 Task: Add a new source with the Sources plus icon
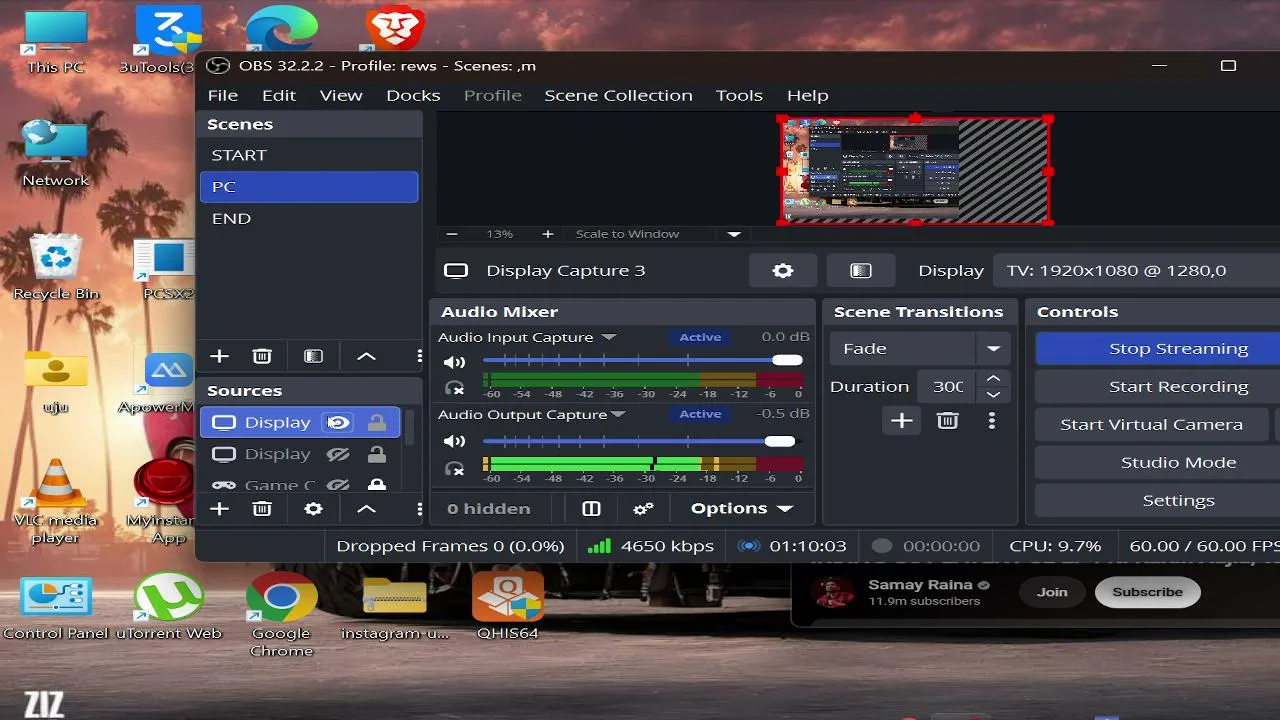[x=219, y=509]
